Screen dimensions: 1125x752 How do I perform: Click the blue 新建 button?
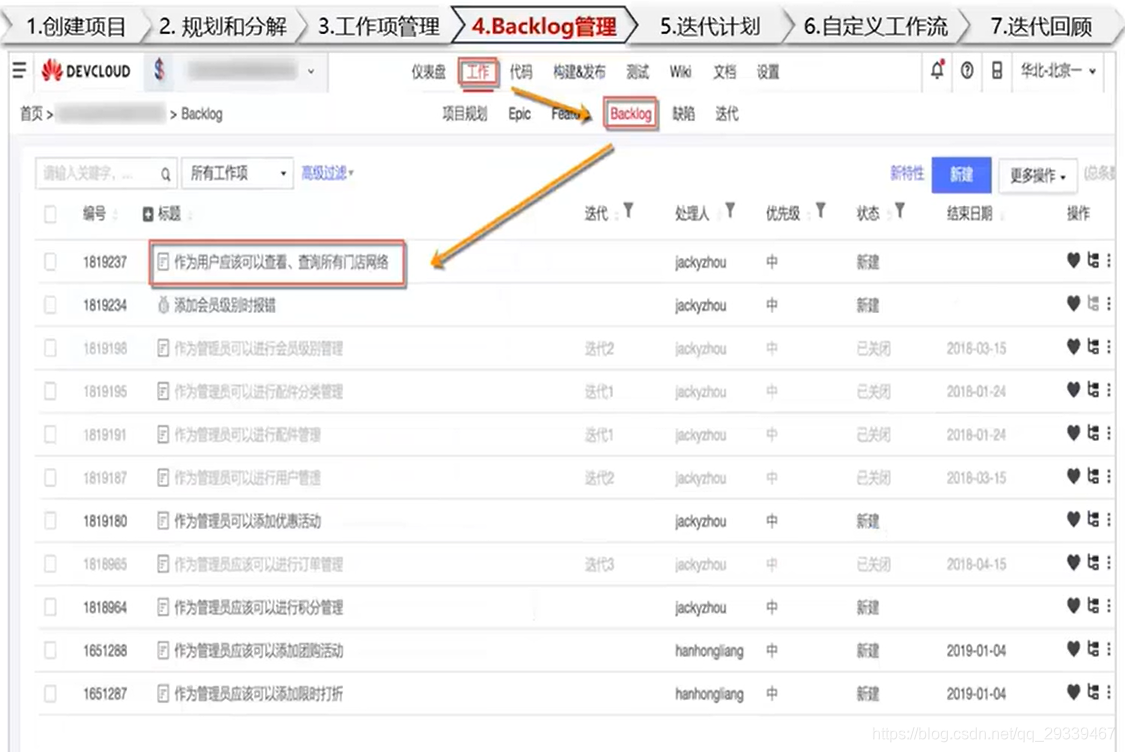tap(961, 174)
